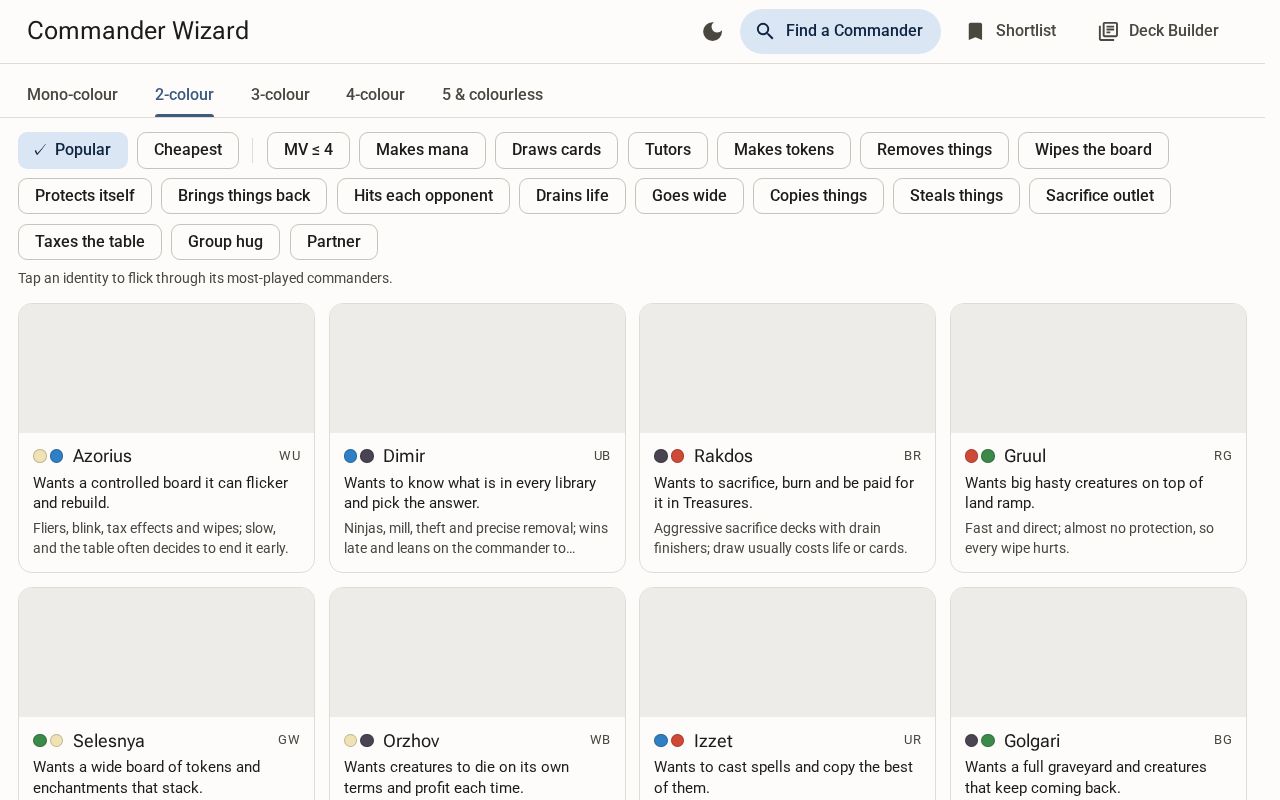Click the Golgari card title
Viewport: 1280px width, 800px height.
(x=1032, y=741)
